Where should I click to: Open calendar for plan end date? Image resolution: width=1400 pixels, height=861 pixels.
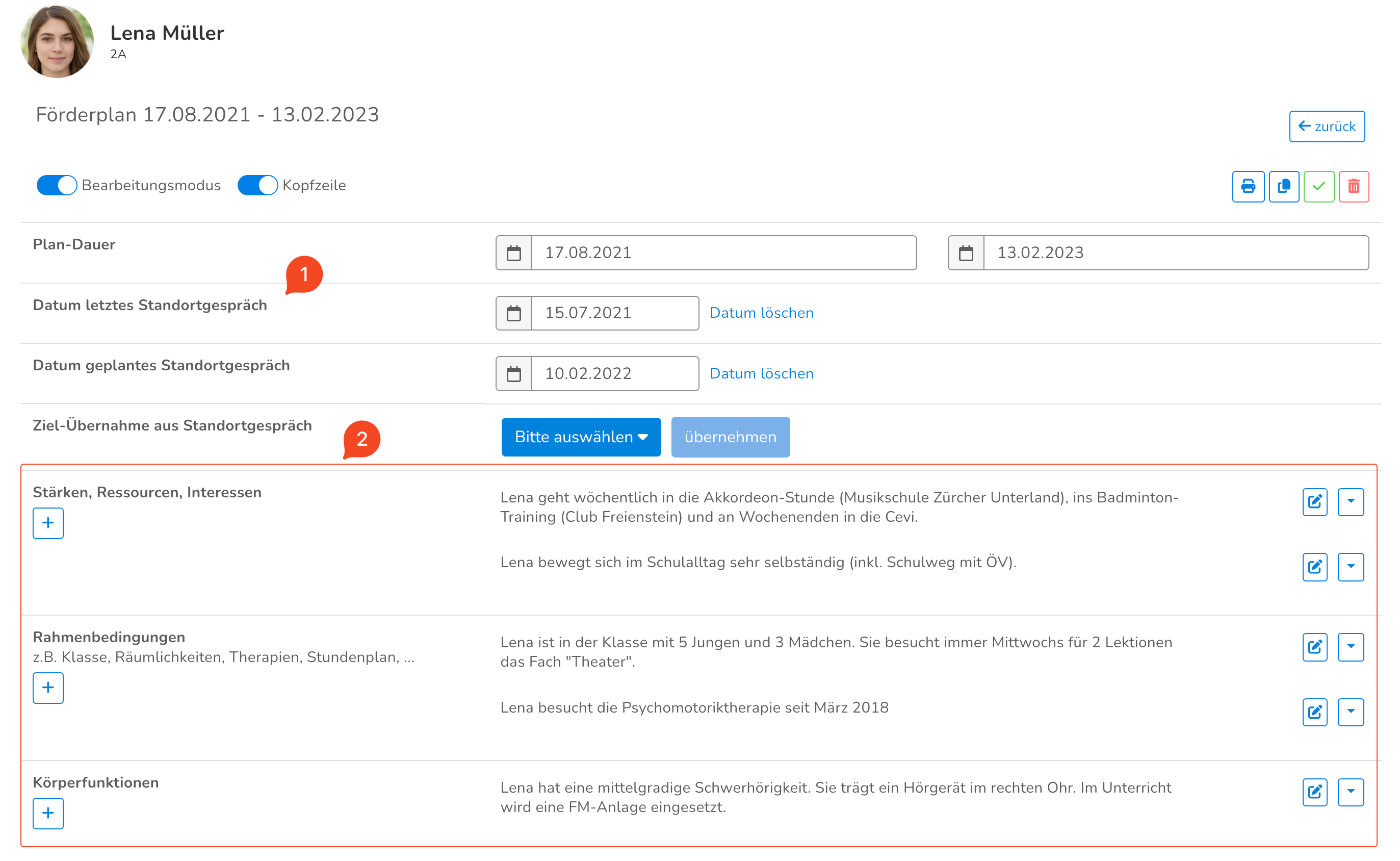coord(965,253)
